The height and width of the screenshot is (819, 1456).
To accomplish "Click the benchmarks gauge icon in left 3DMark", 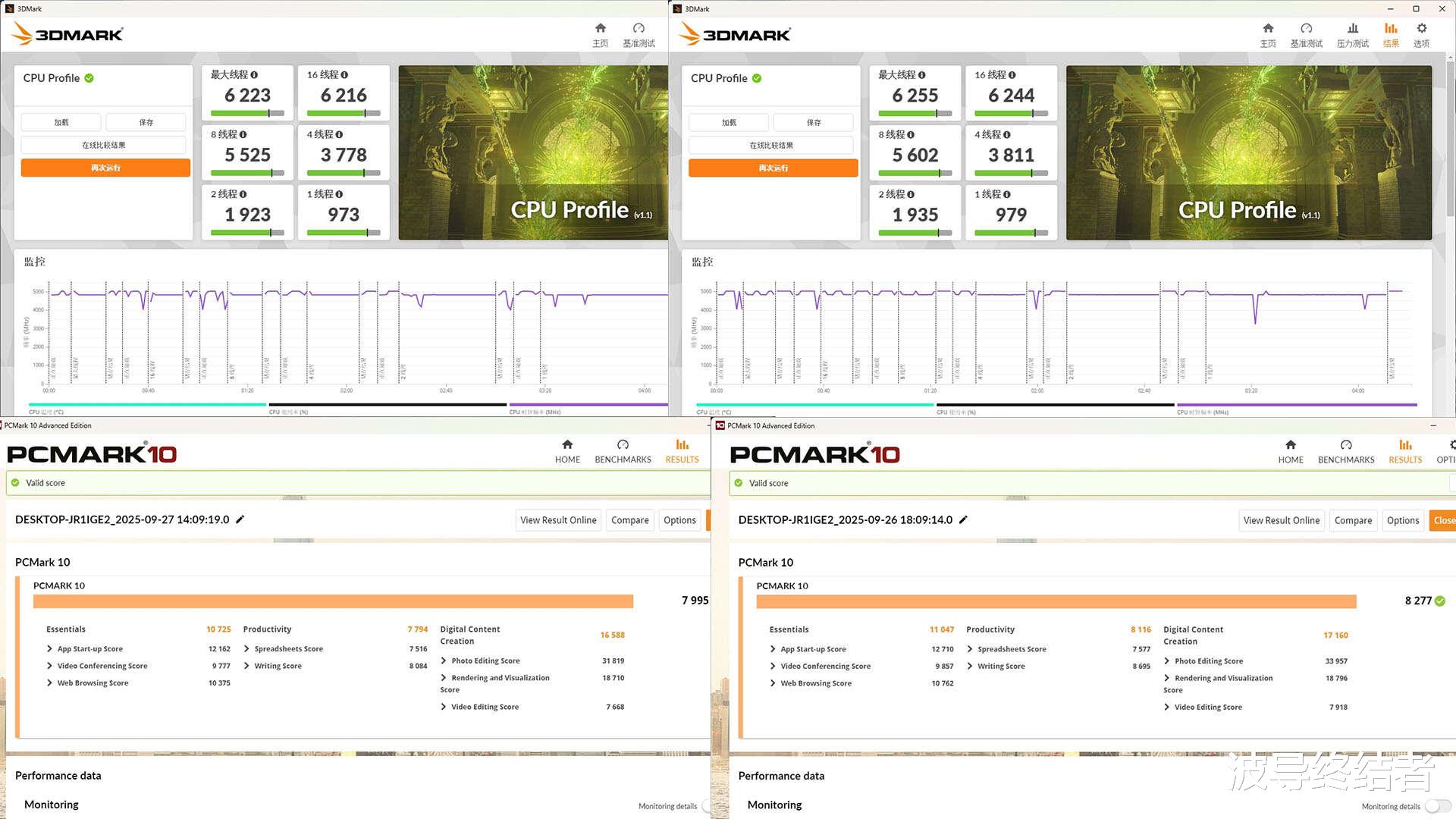I will [x=639, y=29].
